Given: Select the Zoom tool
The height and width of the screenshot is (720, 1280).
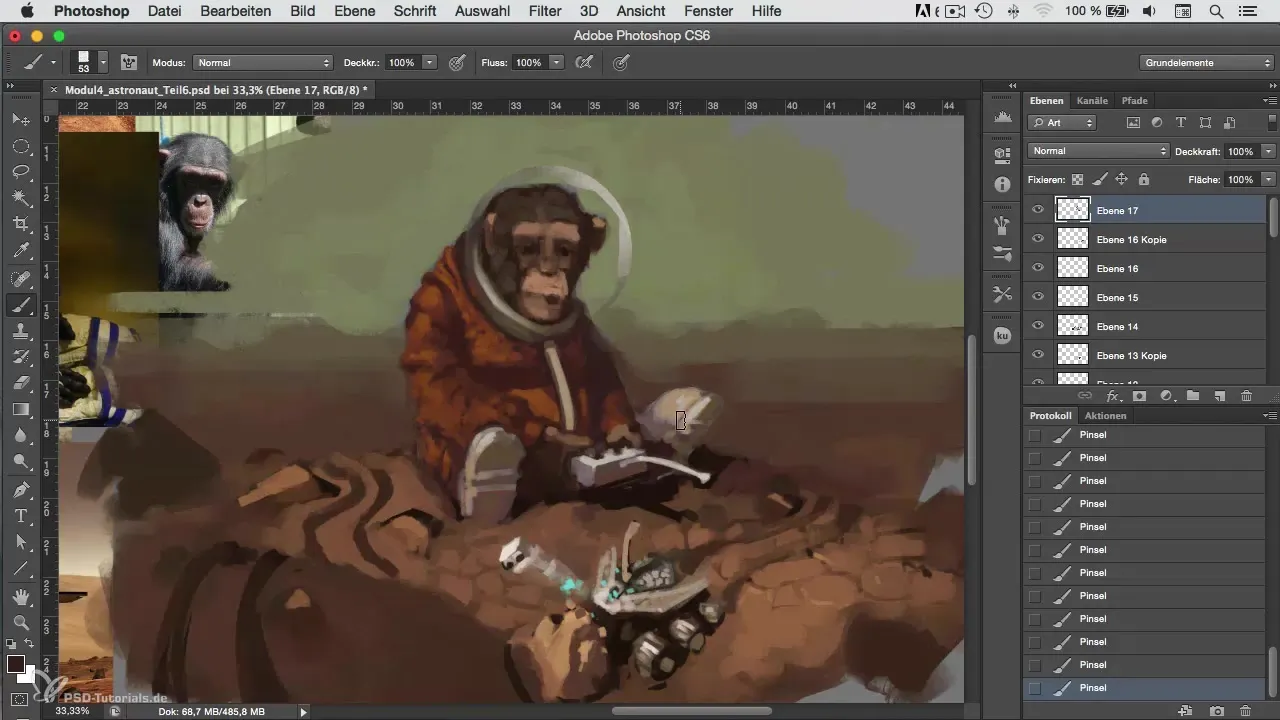Looking at the screenshot, I should point(20,622).
